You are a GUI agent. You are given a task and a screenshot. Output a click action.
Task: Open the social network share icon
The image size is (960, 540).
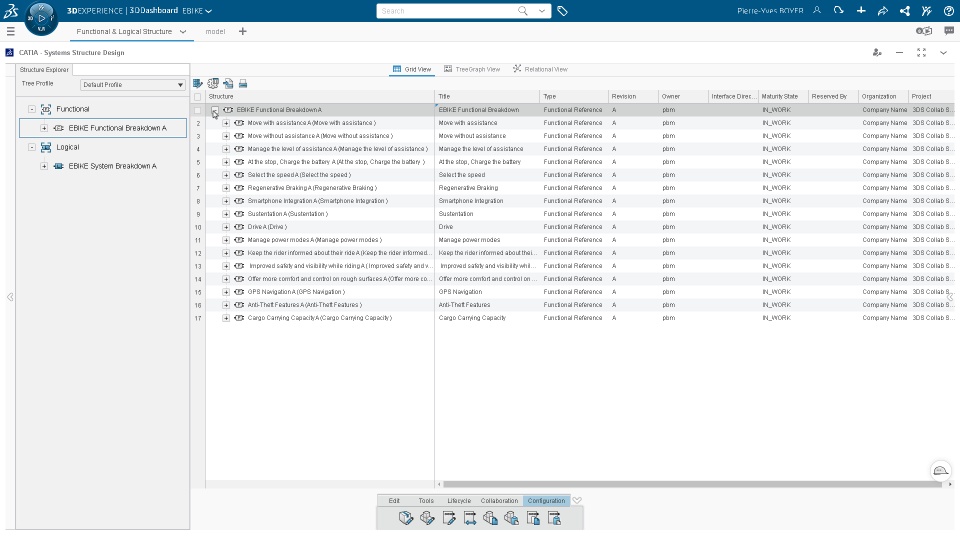(904, 10)
